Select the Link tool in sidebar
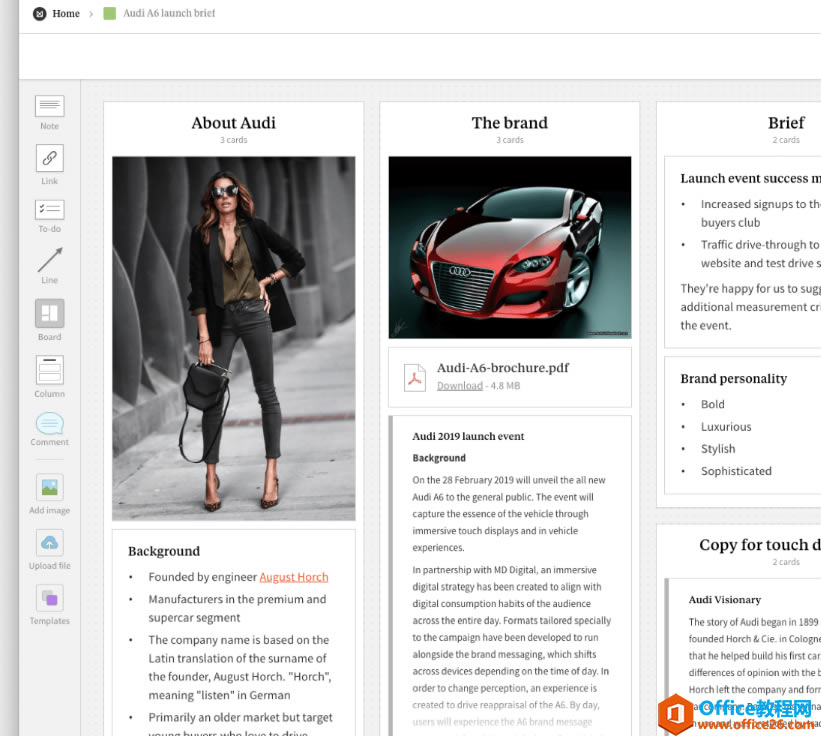 pos(50,158)
